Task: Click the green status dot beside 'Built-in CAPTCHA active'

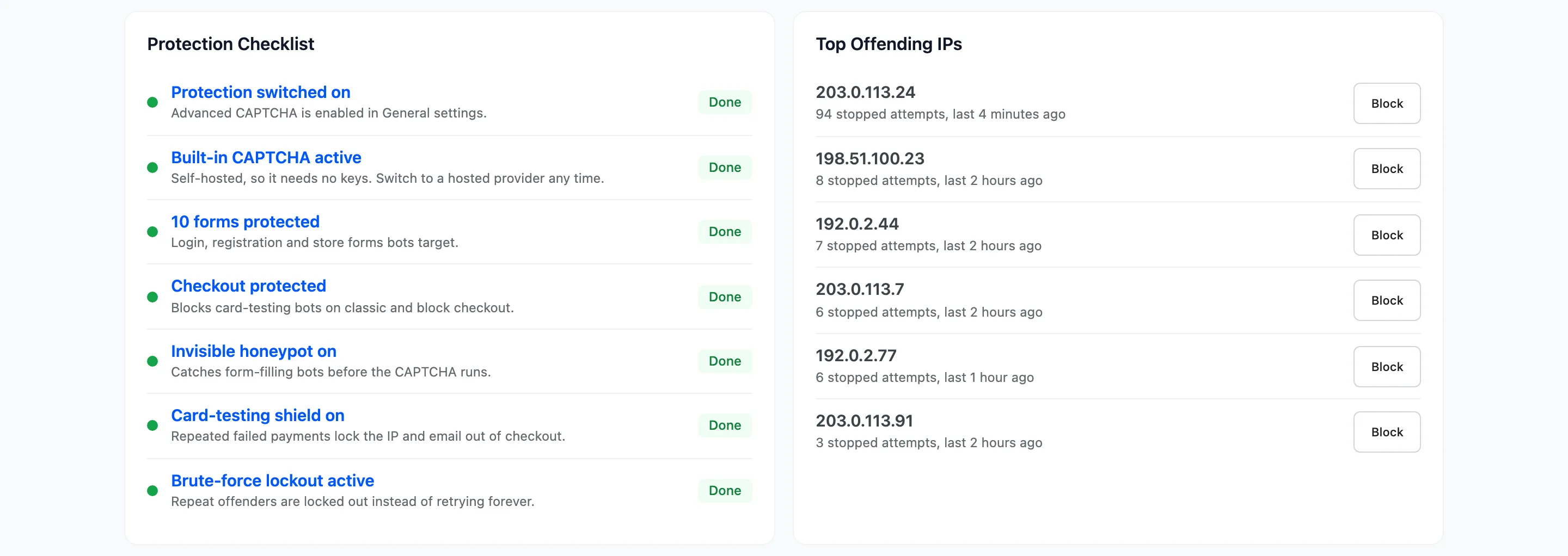Action: [x=153, y=167]
